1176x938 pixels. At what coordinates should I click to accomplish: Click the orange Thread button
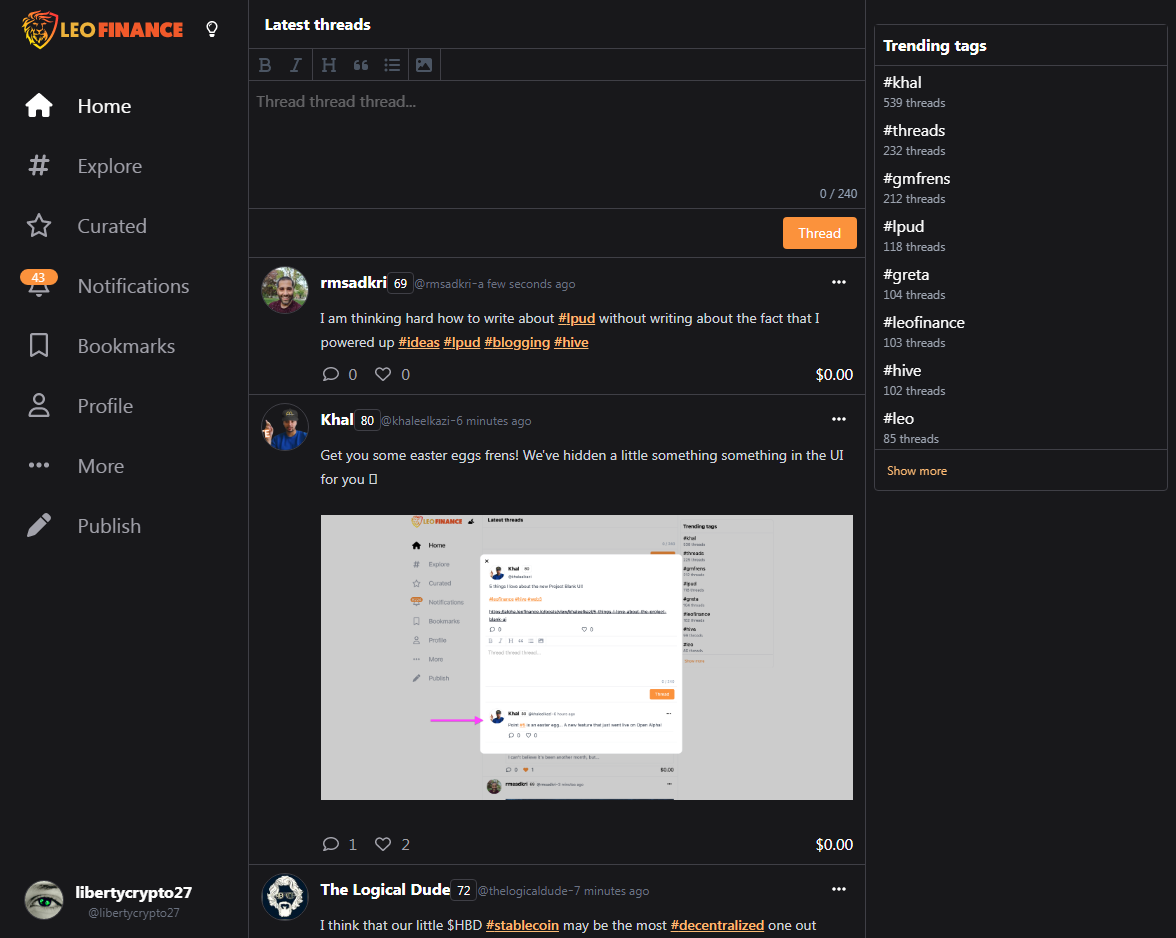[x=819, y=233]
